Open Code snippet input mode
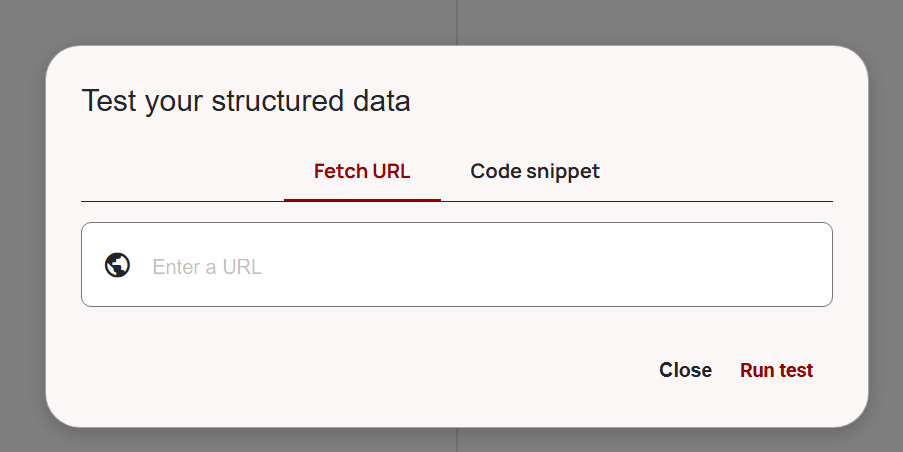 click(x=535, y=171)
